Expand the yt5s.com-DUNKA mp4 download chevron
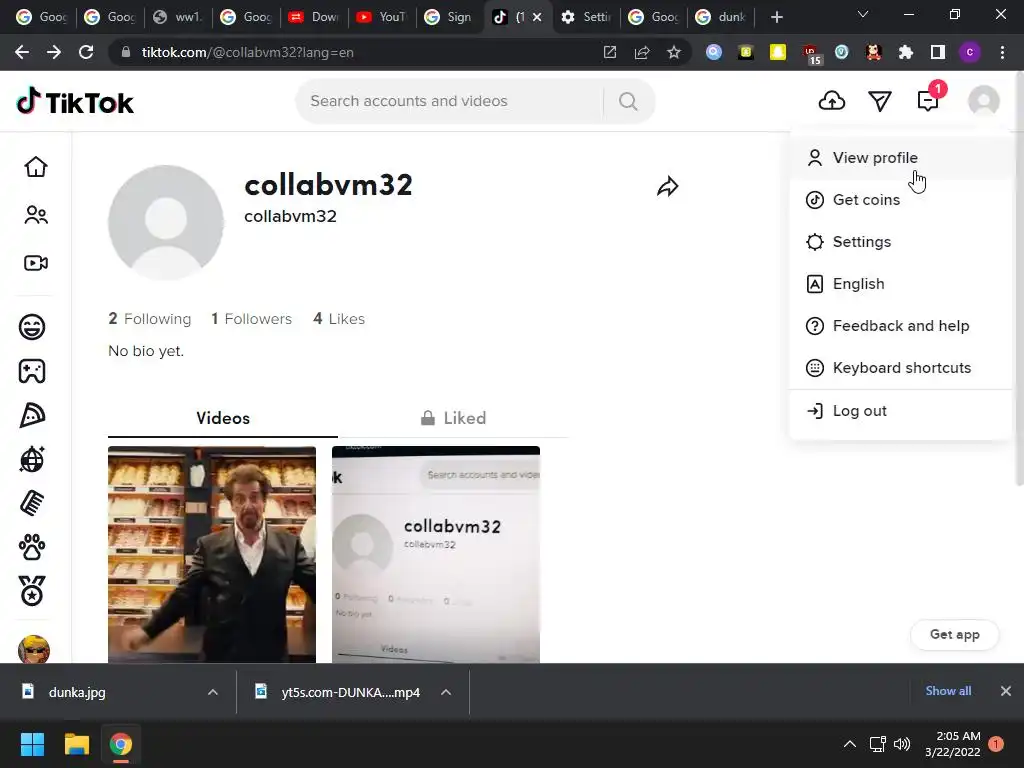 point(446,692)
